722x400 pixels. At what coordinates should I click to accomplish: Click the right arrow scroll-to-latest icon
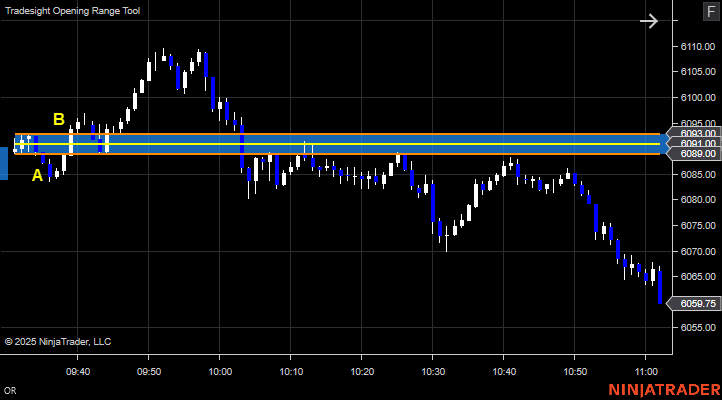pos(649,21)
